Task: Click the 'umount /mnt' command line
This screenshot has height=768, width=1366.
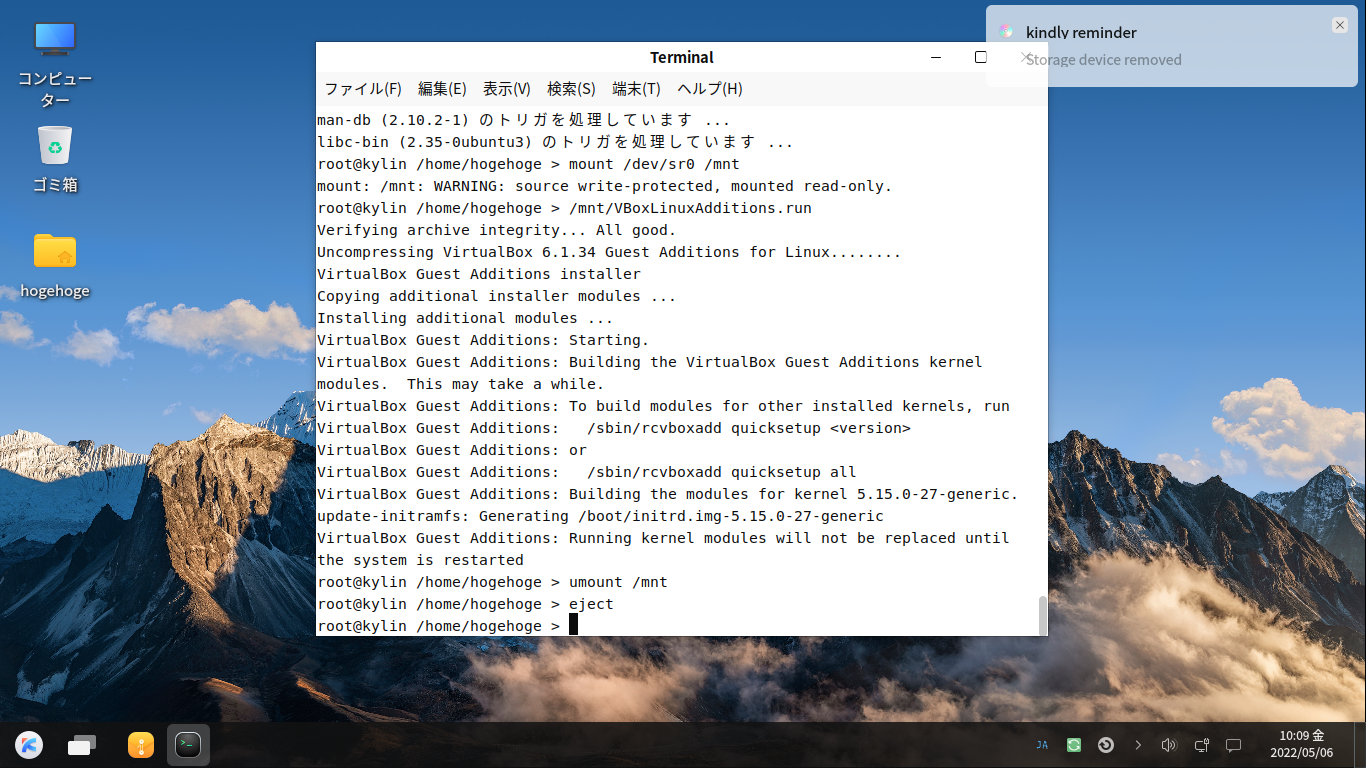Action: (492, 582)
